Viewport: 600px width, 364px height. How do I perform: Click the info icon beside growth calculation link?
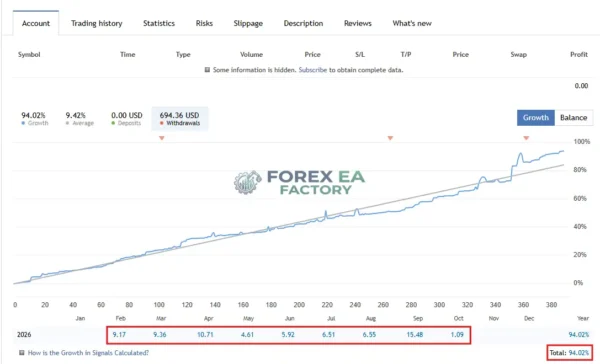pyautogui.click(x=22, y=353)
